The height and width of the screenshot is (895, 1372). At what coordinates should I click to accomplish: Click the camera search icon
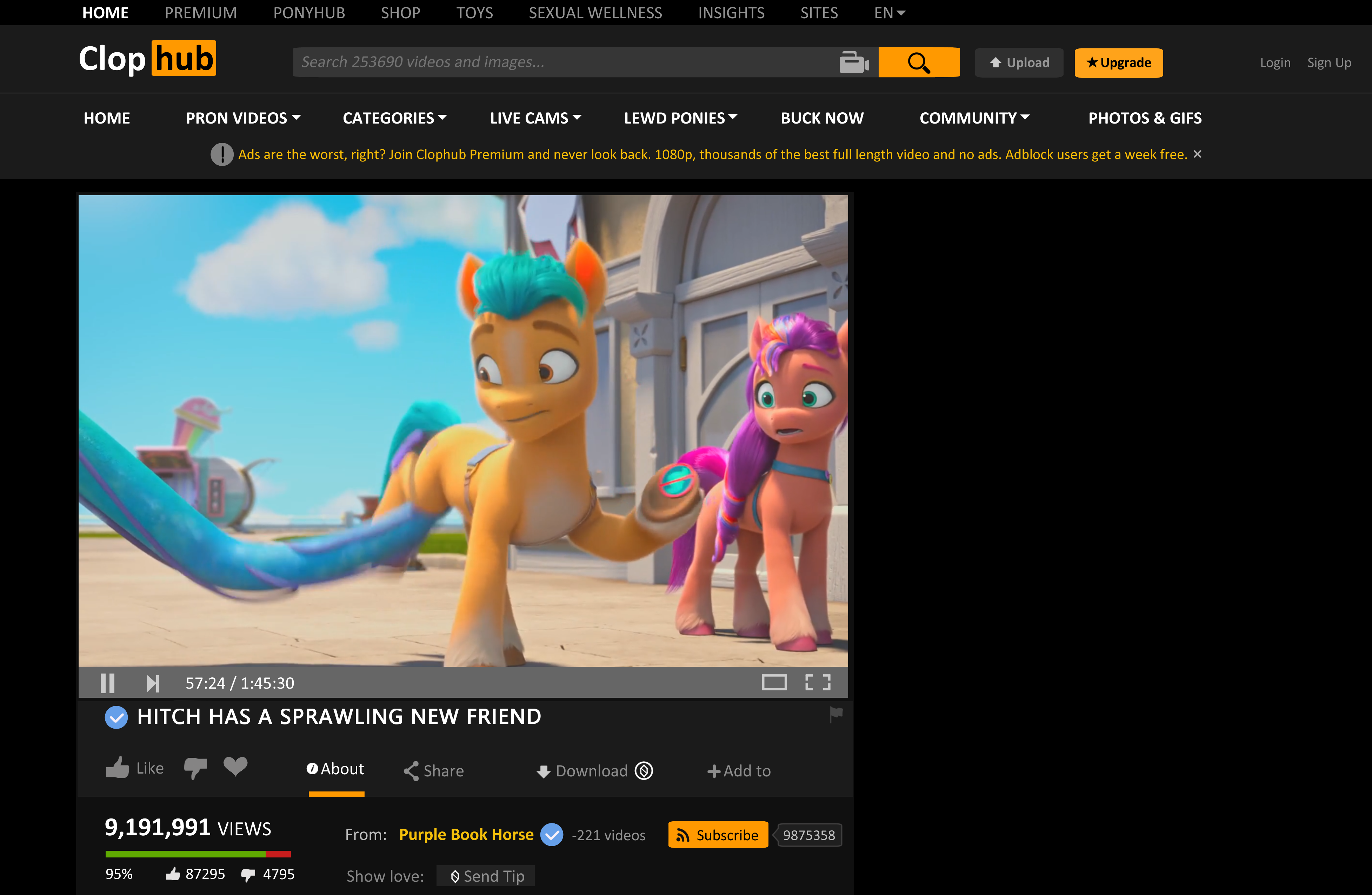(x=854, y=62)
